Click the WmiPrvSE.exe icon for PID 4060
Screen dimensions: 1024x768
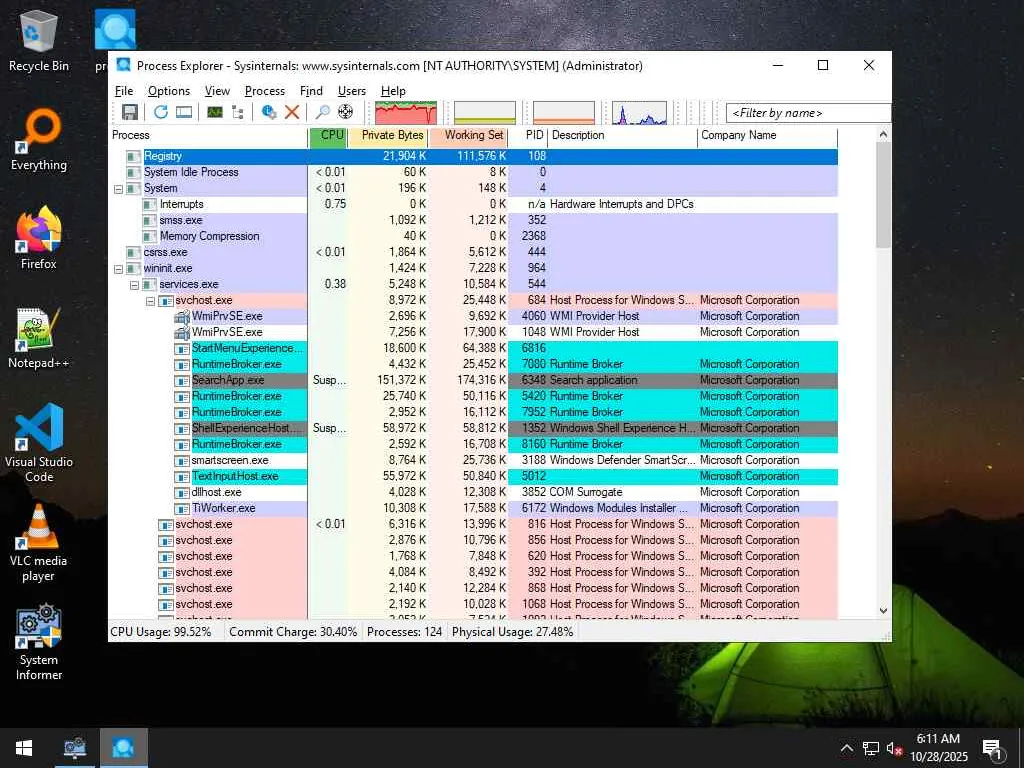[x=182, y=316]
